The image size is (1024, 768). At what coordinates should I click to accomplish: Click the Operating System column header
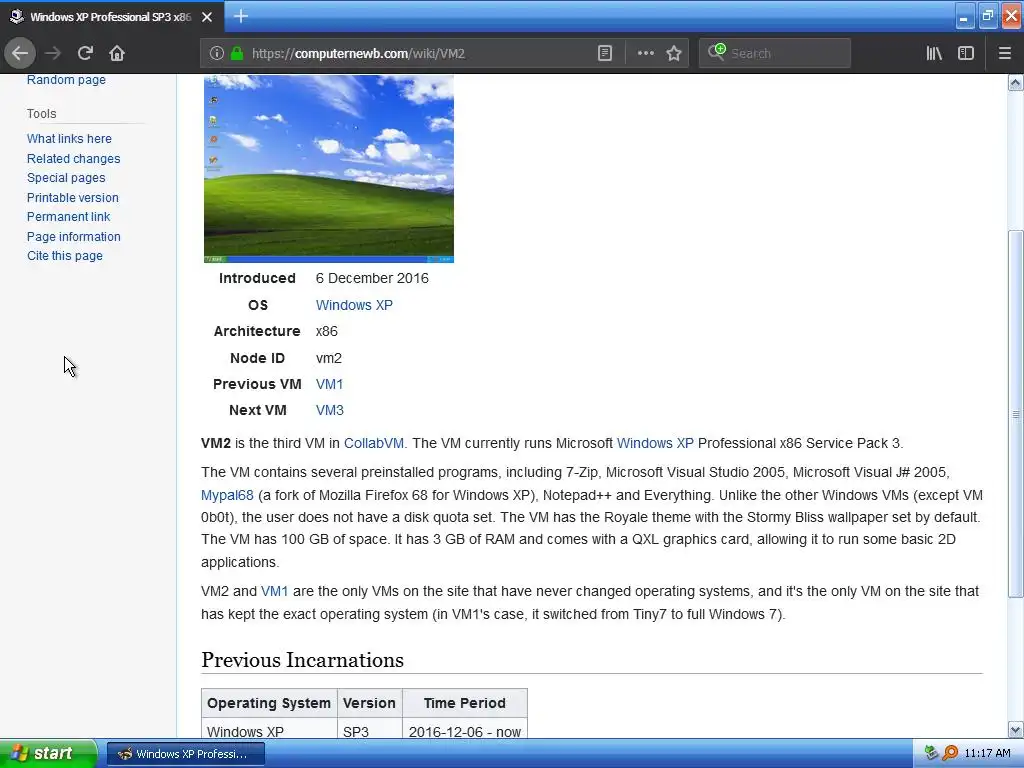coord(269,703)
